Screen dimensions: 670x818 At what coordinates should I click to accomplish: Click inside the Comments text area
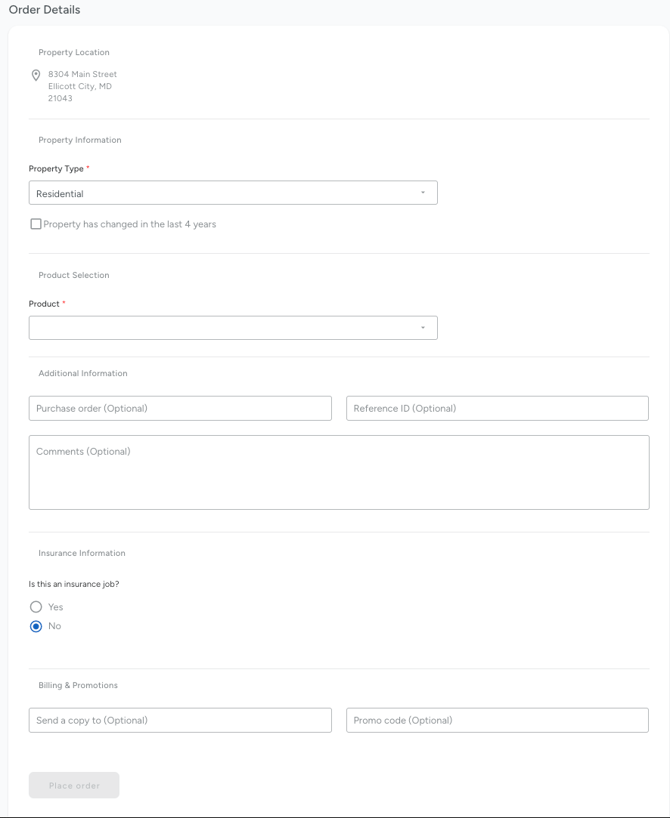pos(338,472)
